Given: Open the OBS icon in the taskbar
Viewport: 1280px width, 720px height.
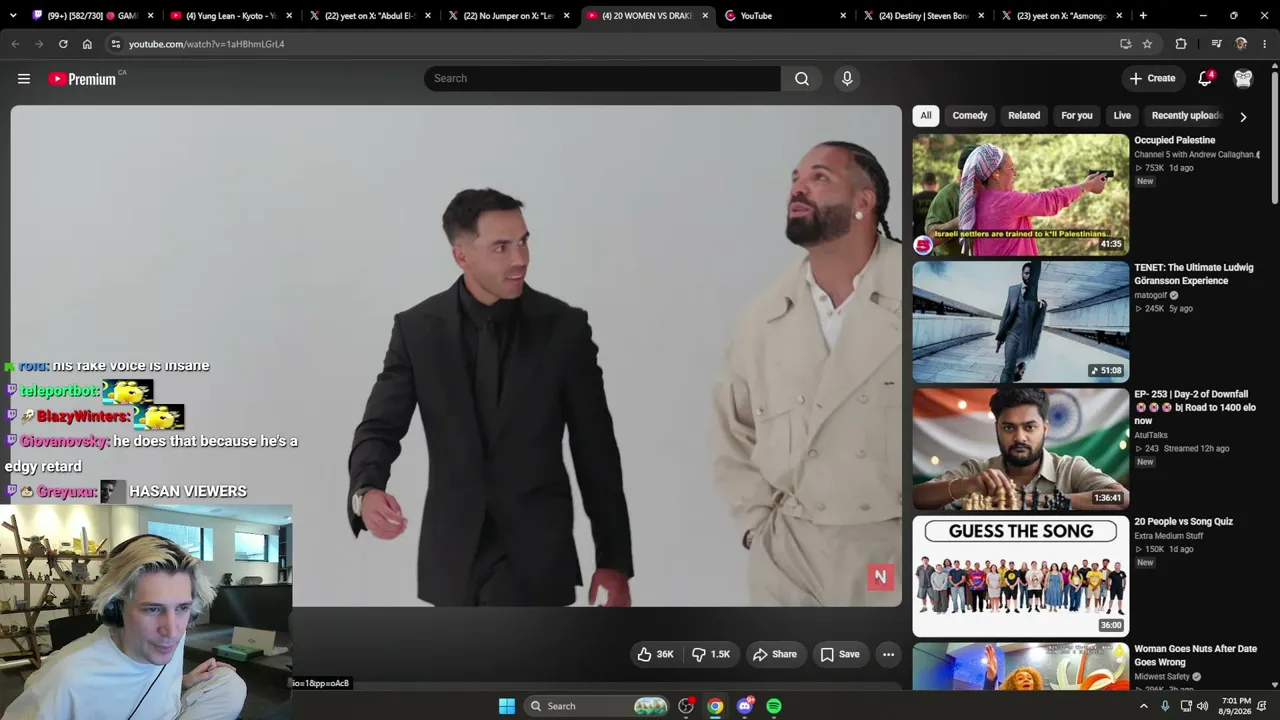Looking at the screenshot, I should tap(686, 706).
